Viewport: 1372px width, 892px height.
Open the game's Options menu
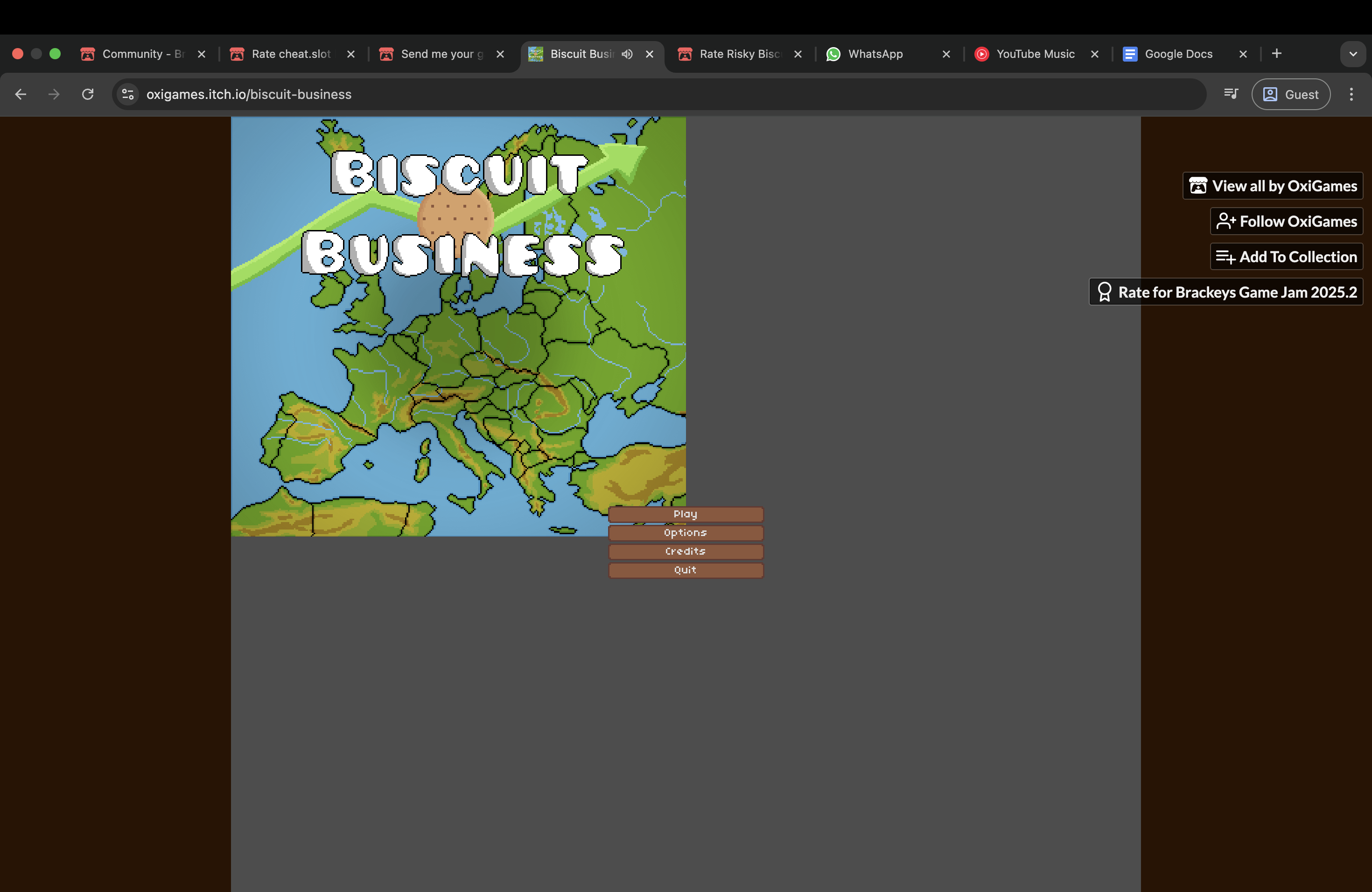click(x=686, y=532)
